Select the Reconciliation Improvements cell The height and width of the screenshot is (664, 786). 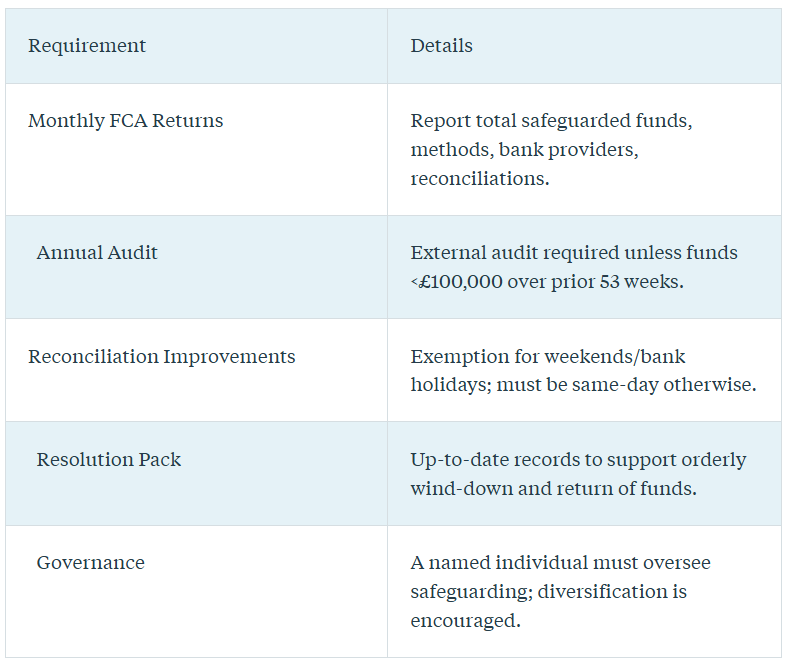coord(162,357)
